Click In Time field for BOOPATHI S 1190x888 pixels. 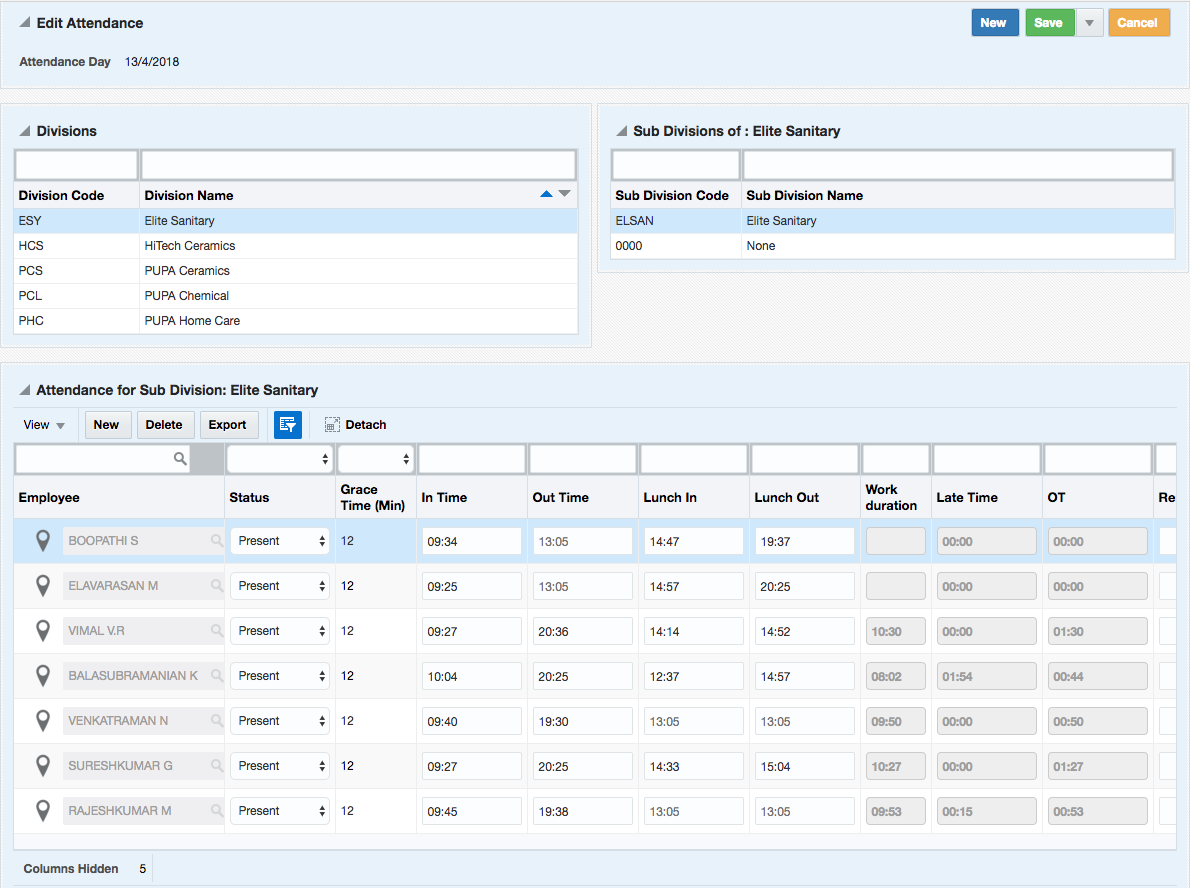(x=471, y=541)
